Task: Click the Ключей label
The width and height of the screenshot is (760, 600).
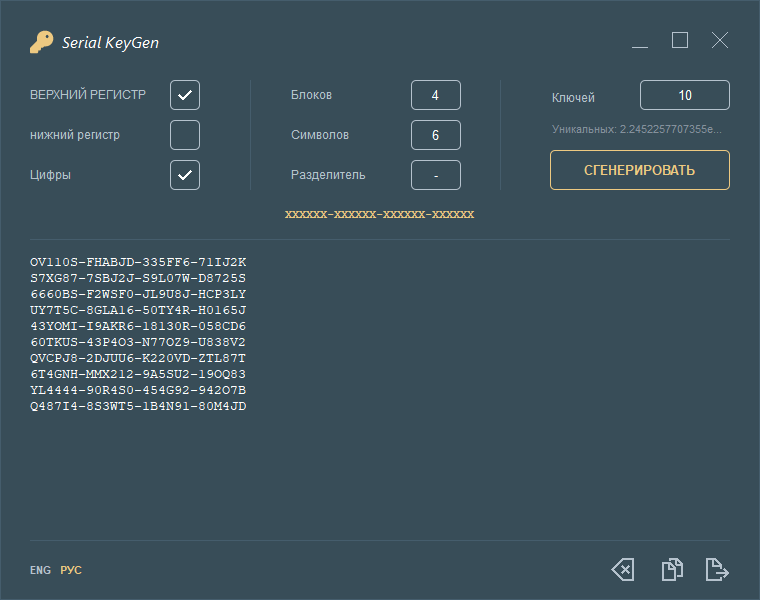Action: (x=573, y=97)
